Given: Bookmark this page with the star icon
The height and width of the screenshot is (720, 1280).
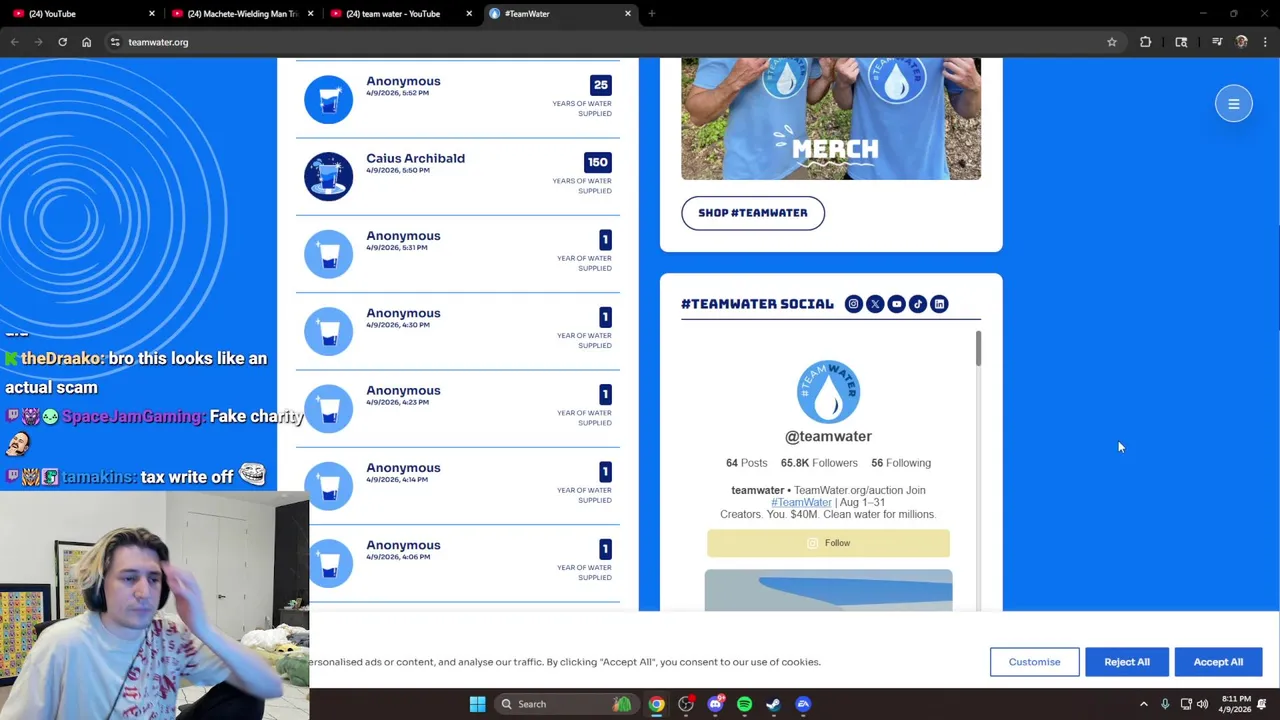Looking at the screenshot, I should [x=1111, y=42].
